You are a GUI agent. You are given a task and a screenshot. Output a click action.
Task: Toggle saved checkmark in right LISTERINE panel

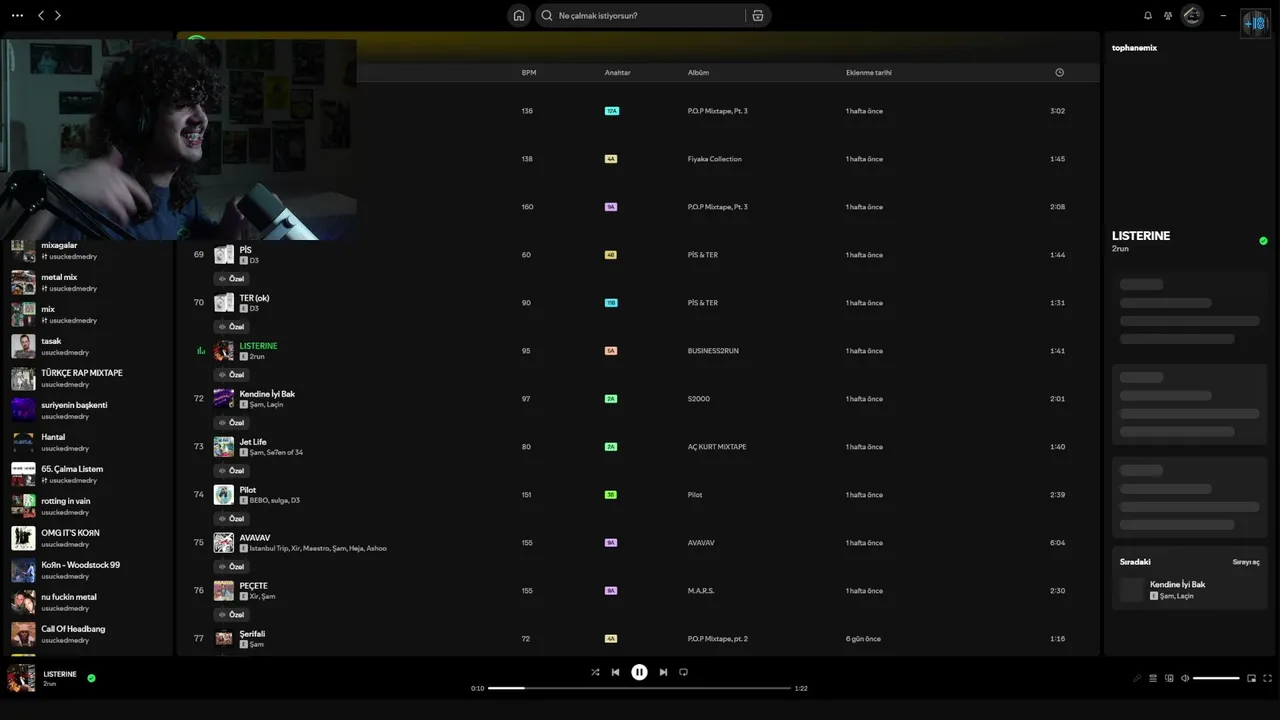click(1263, 241)
